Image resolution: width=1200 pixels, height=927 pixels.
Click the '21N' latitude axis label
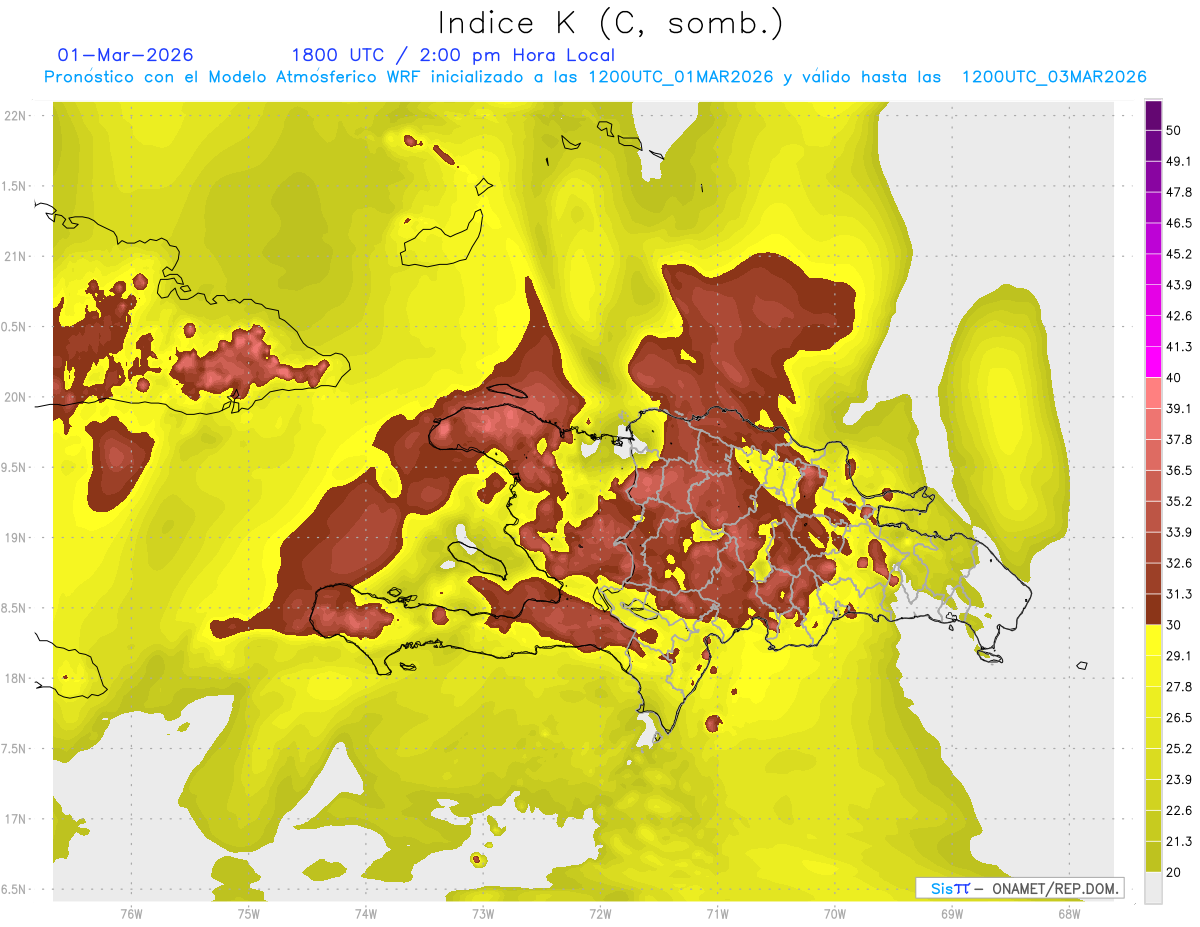point(17,257)
